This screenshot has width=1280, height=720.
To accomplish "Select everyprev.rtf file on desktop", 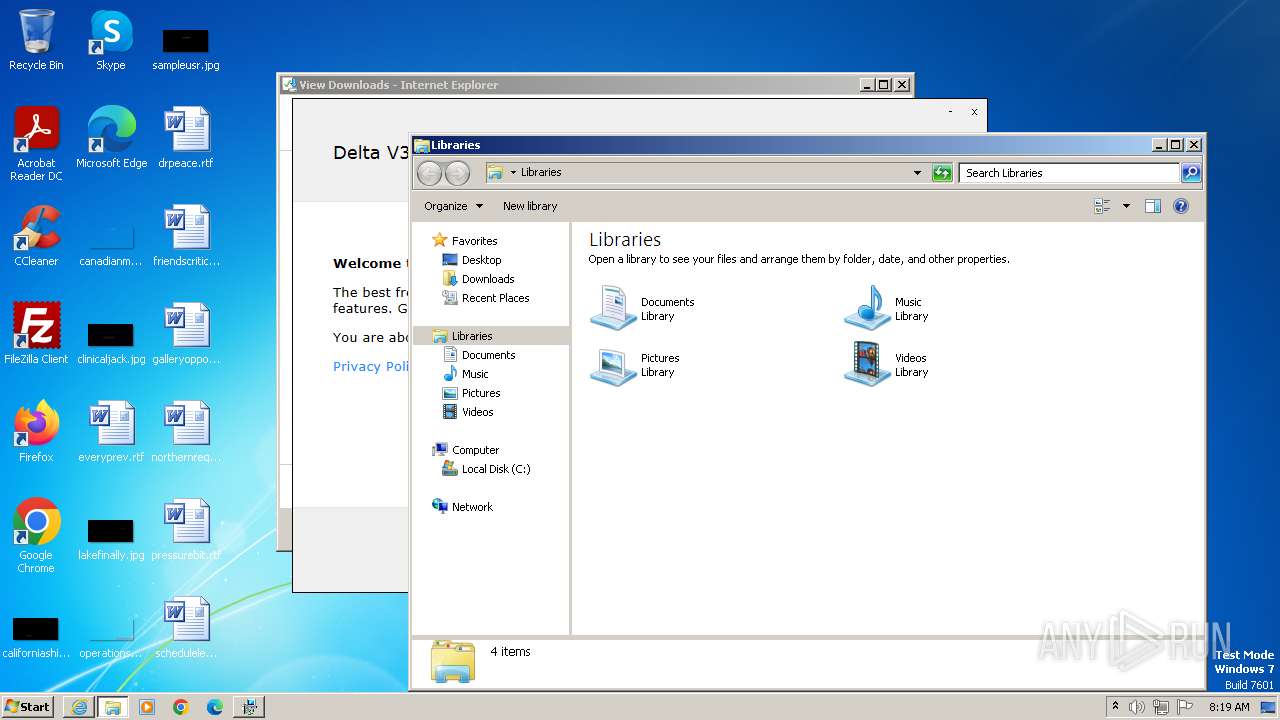I will (111, 432).
